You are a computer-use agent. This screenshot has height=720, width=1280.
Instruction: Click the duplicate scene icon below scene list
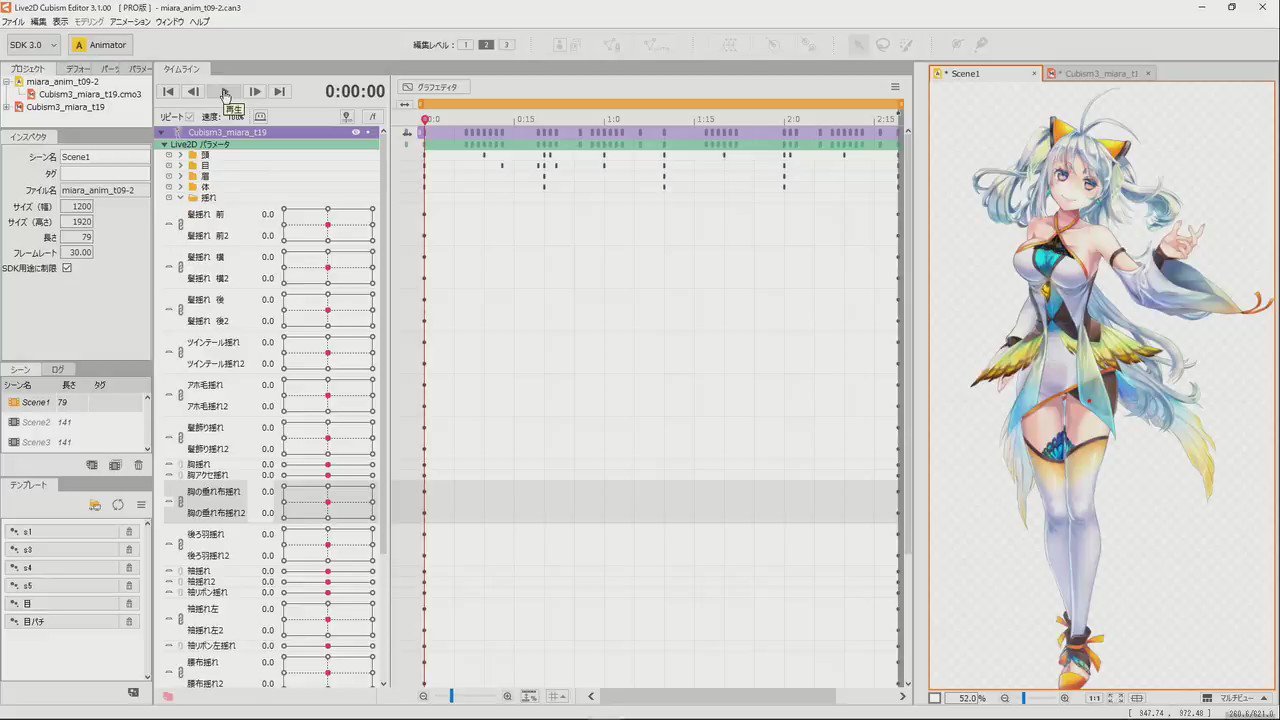(115, 465)
